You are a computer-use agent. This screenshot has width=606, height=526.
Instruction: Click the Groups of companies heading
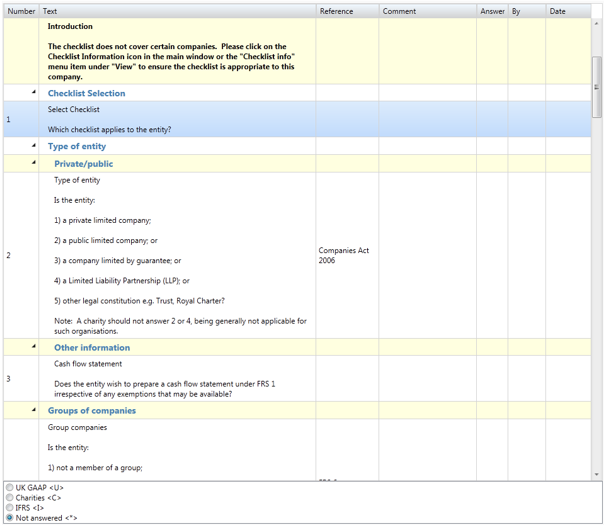pyautogui.click(x=92, y=410)
